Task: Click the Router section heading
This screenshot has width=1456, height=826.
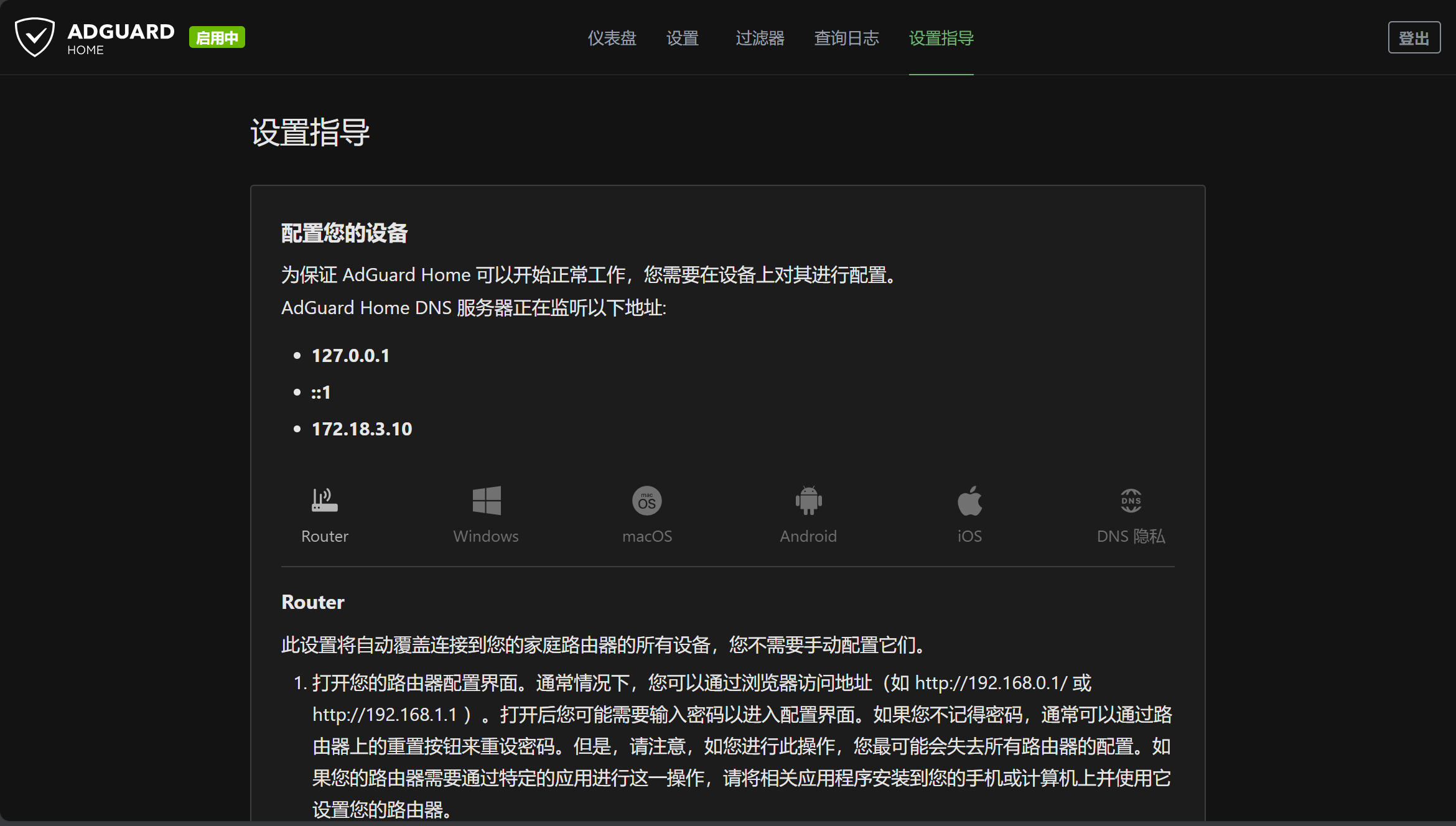Action: click(x=313, y=602)
